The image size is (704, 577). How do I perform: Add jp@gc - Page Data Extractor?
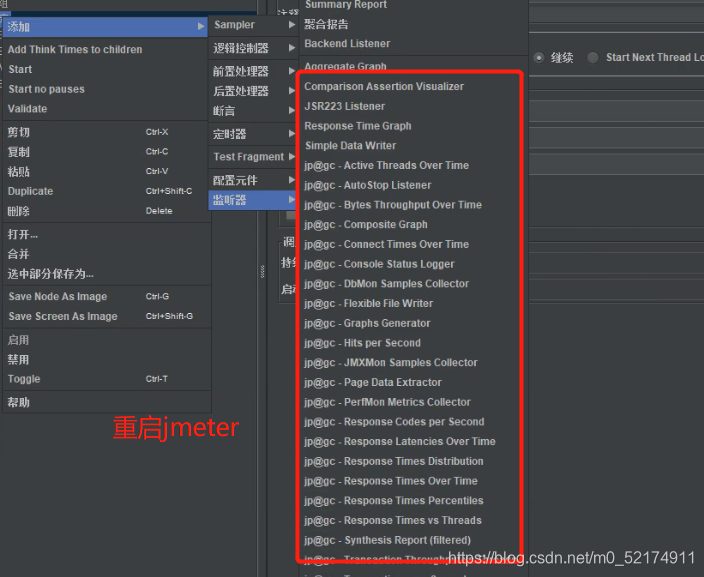tap(413, 382)
